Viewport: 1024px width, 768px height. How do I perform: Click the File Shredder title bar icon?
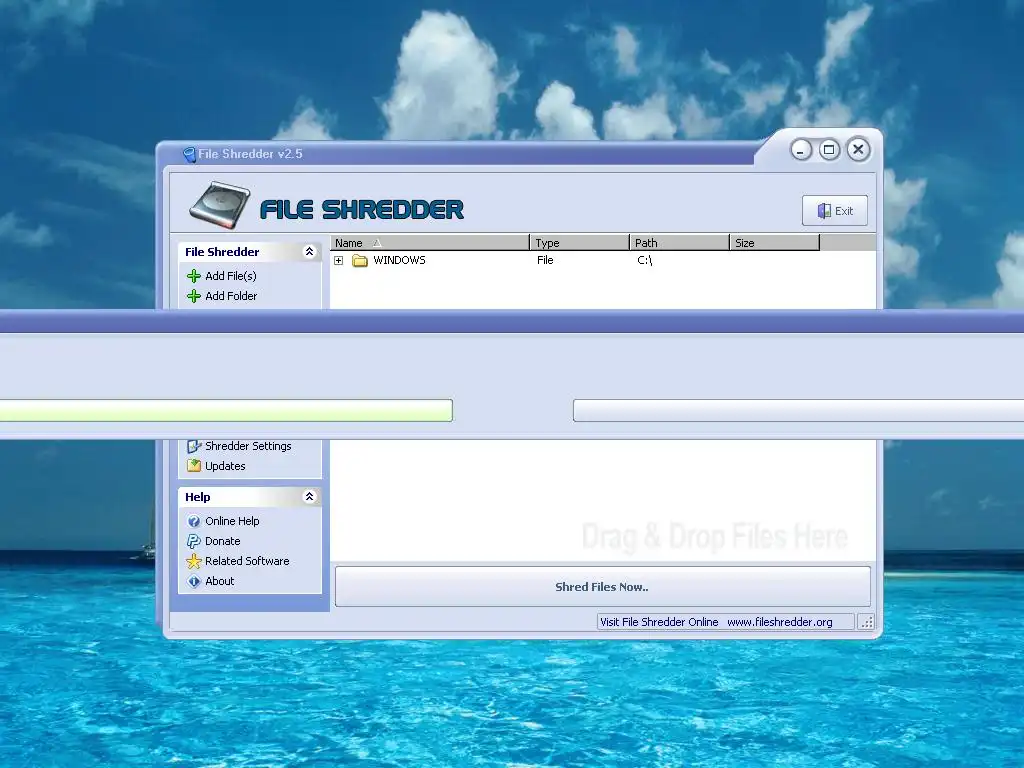pos(189,155)
